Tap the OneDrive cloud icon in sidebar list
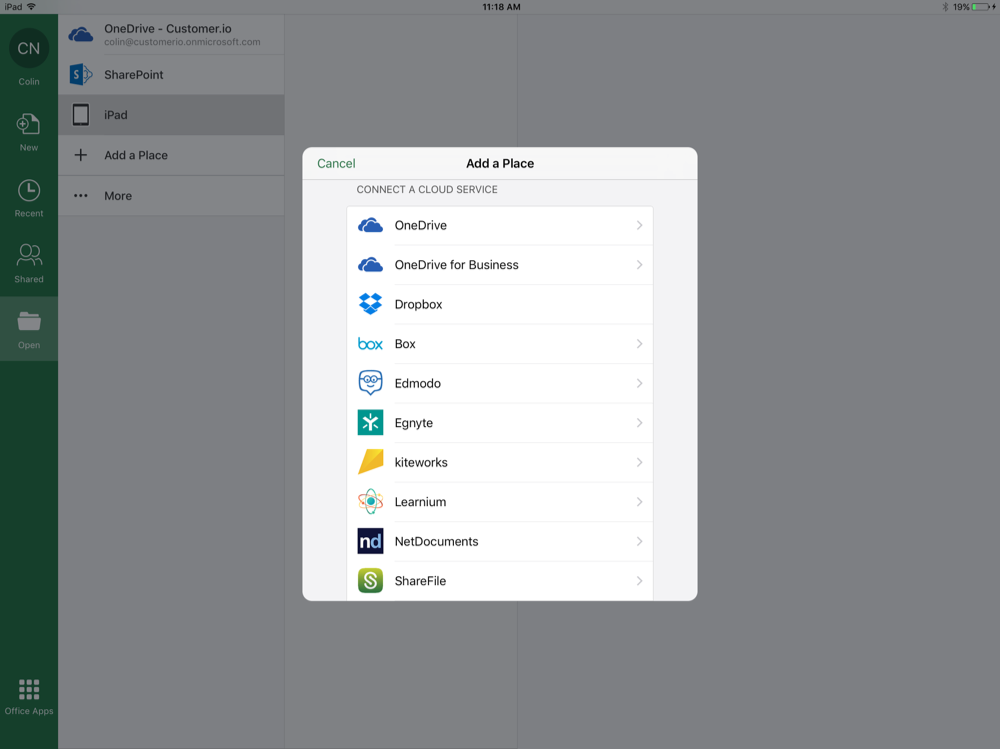Screen dimensions: 1000x749 coord(81,34)
